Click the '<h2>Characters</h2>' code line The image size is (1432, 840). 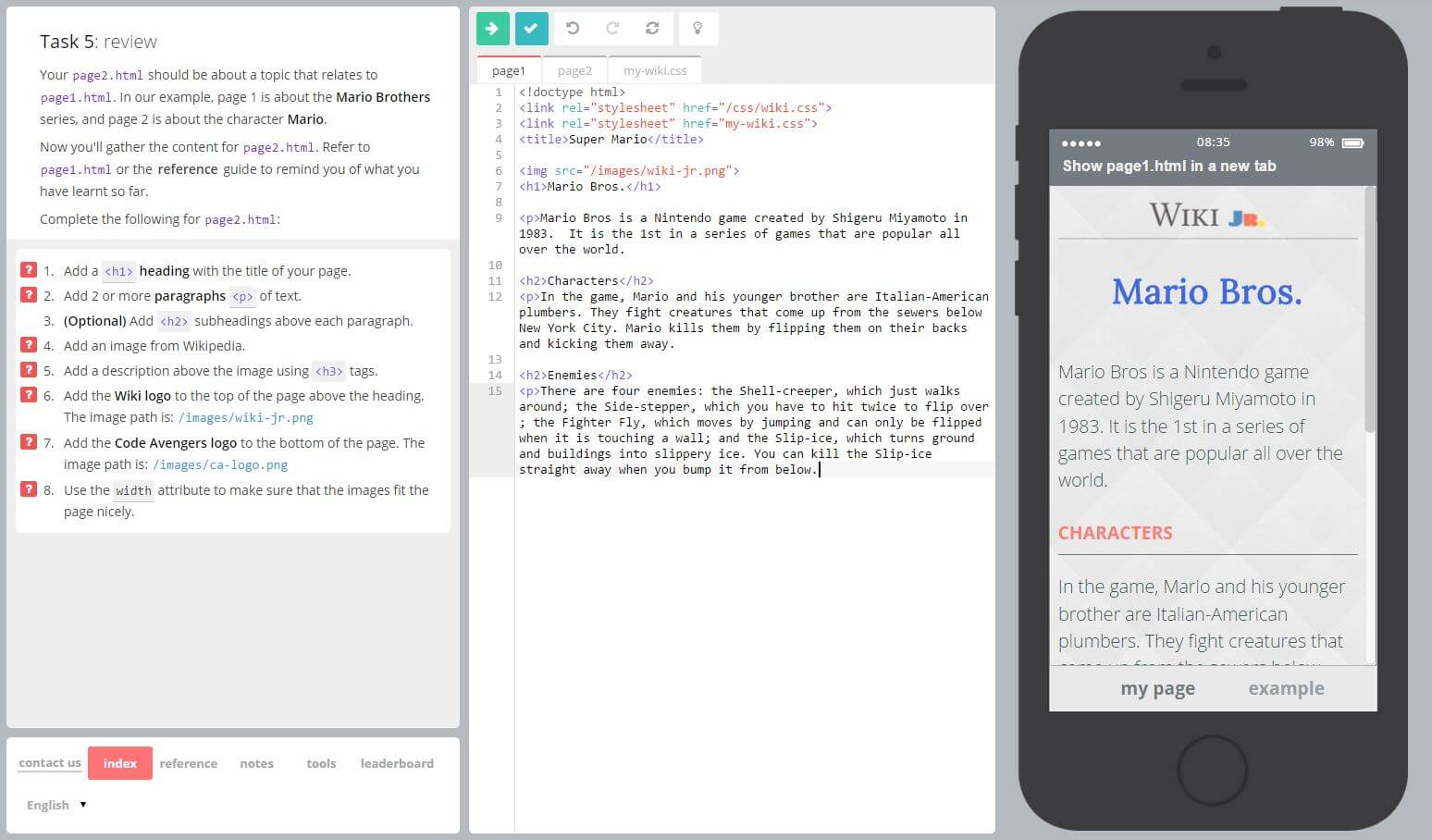coord(586,280)
